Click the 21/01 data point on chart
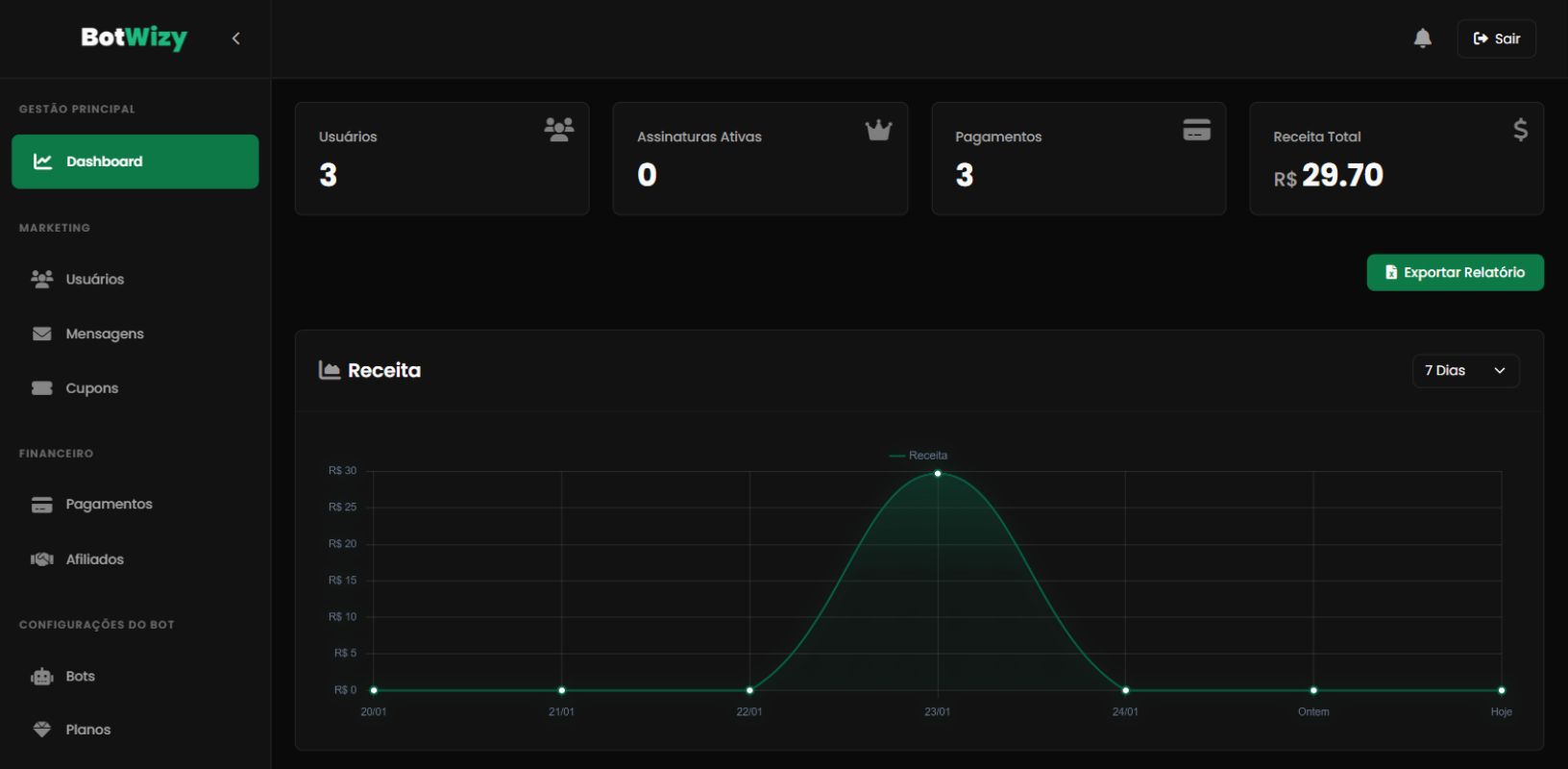The image size is (1568, 769). tap(562, 690)
